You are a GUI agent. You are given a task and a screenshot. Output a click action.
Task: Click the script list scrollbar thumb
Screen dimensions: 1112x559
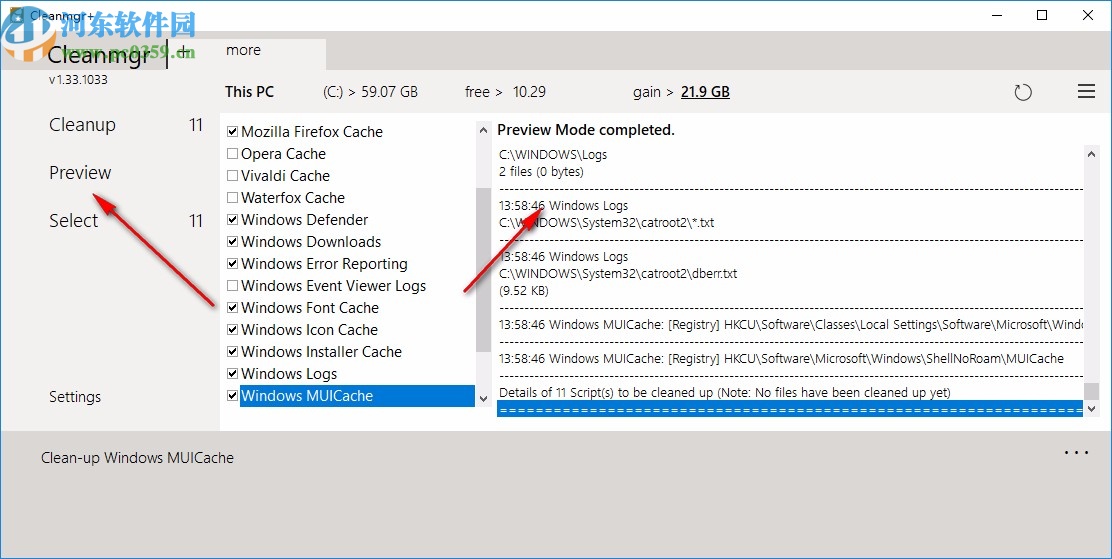coord(483,270)
